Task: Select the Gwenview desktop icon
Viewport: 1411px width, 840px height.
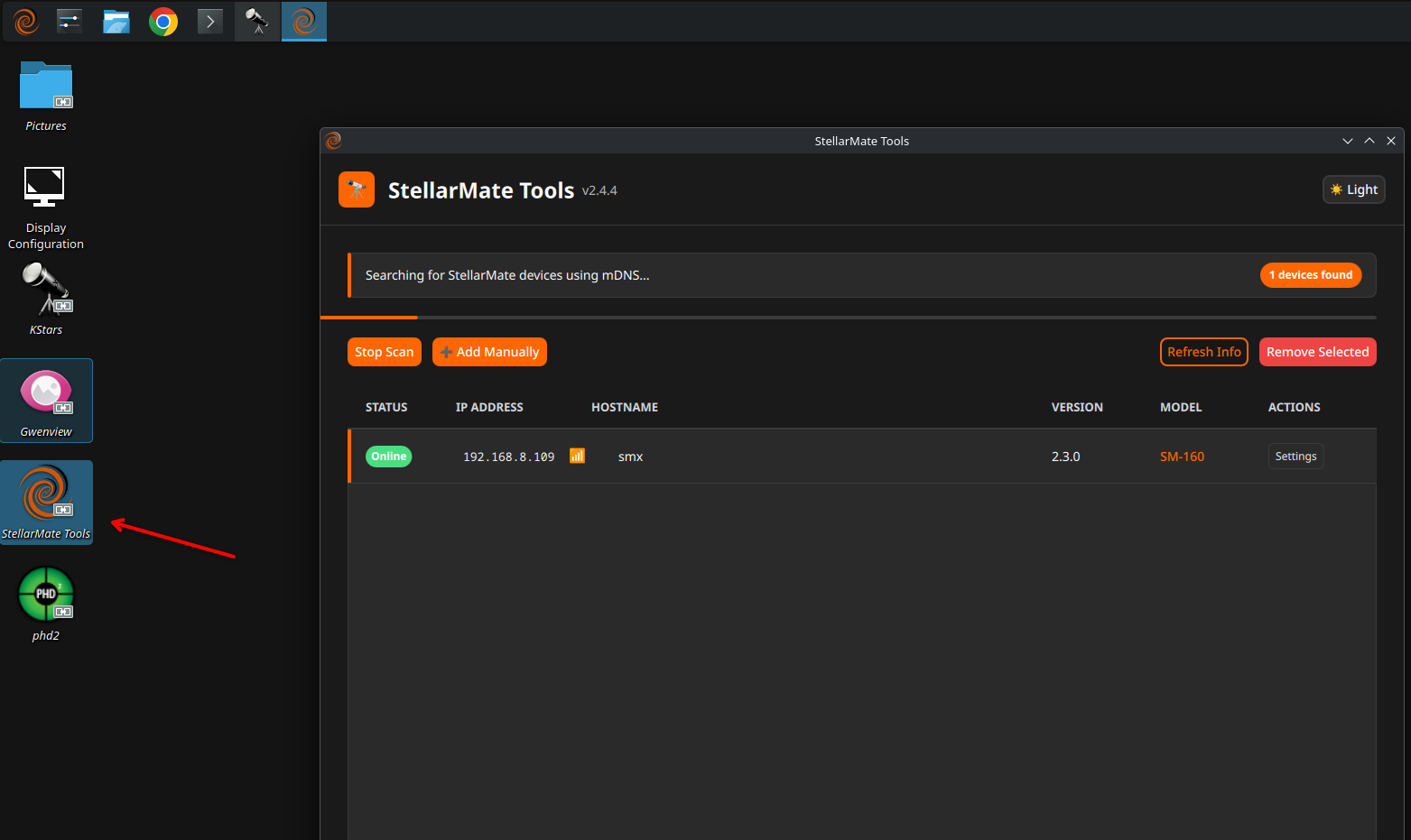Action: point(46,401)
